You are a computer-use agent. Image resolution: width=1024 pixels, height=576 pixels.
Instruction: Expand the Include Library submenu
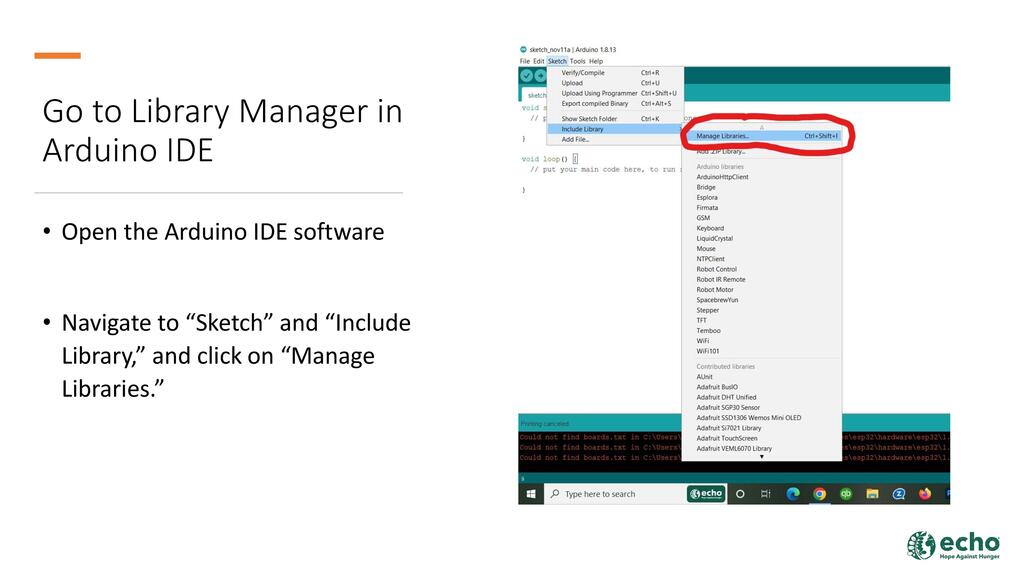pos(582,129)
